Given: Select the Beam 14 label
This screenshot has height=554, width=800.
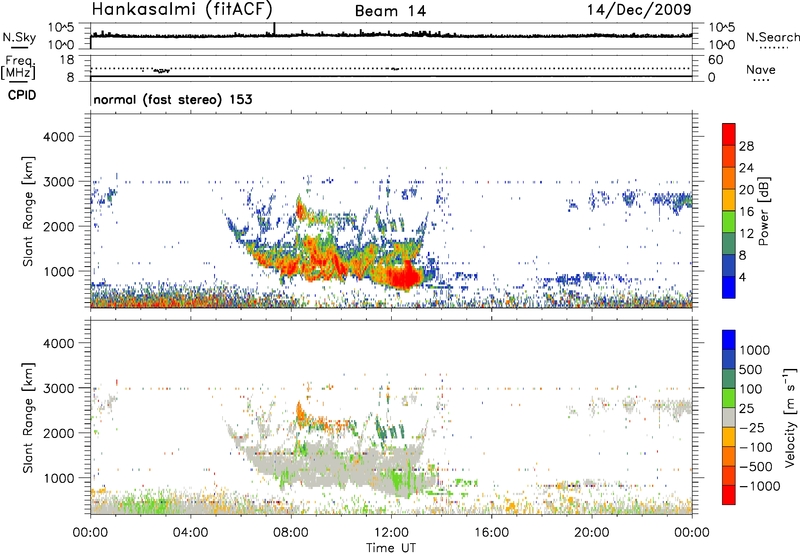Looking at the screenshot, I should pyautogui.click(x=390, y=11).
